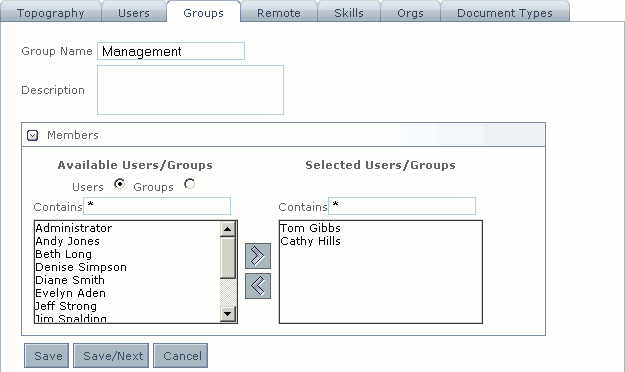Click the available list scroll up arrow

coord(228,229)
